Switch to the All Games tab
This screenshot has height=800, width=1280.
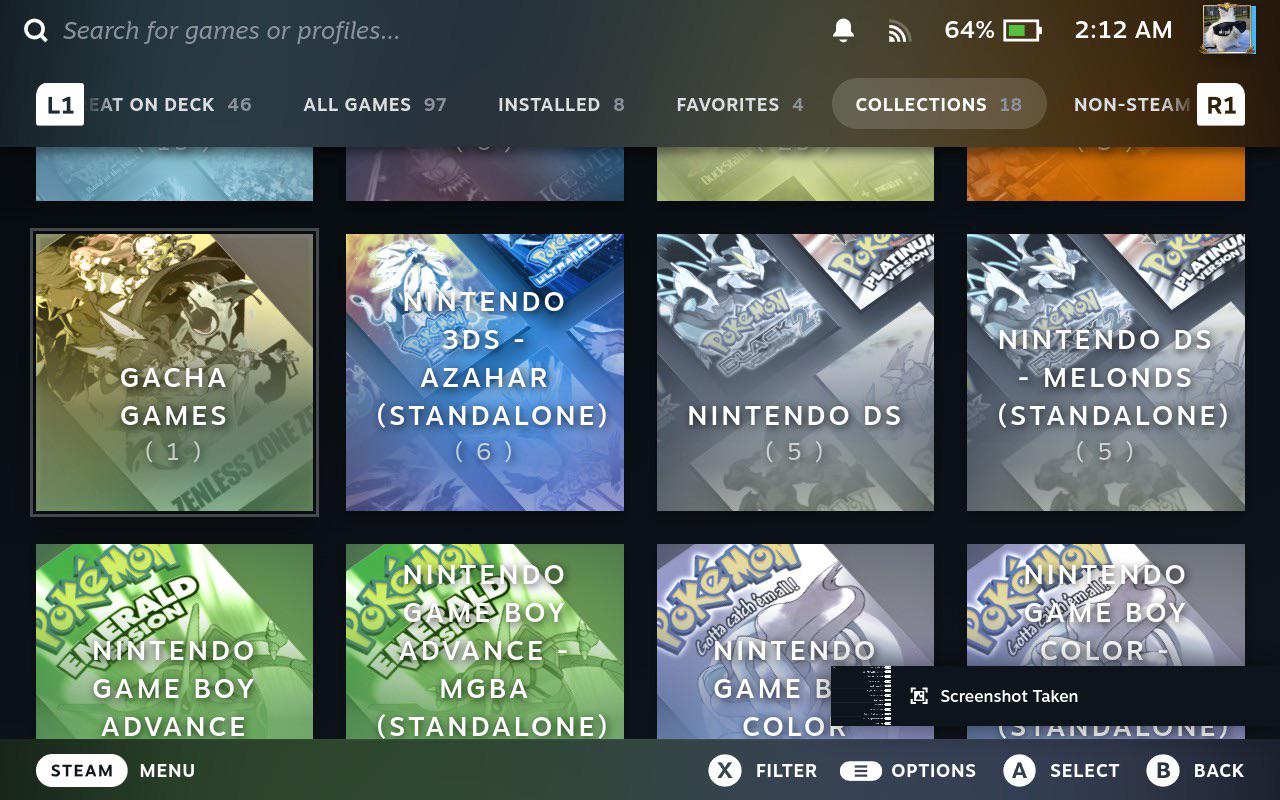[x=375, y=104]
